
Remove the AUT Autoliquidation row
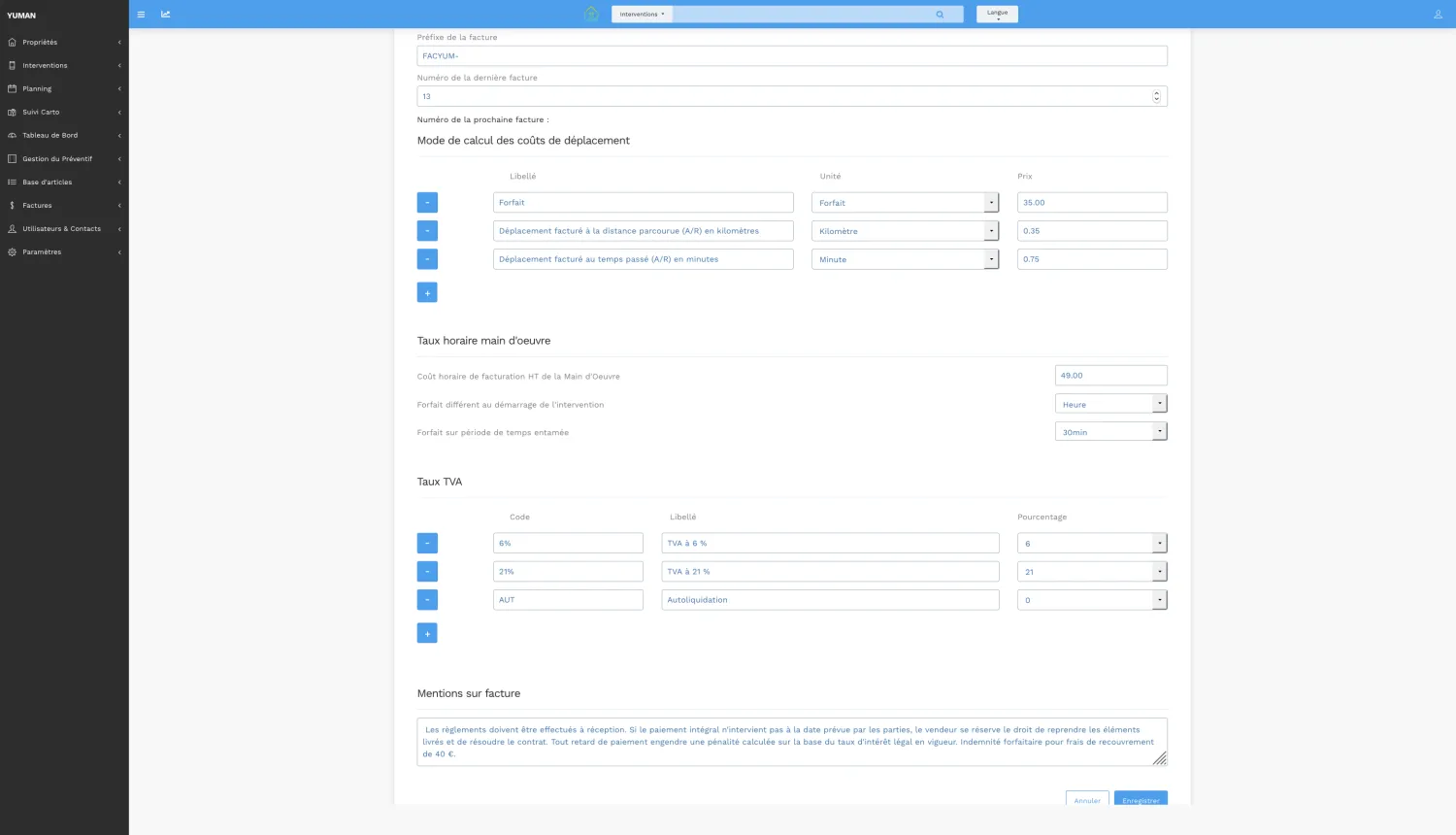427,600
